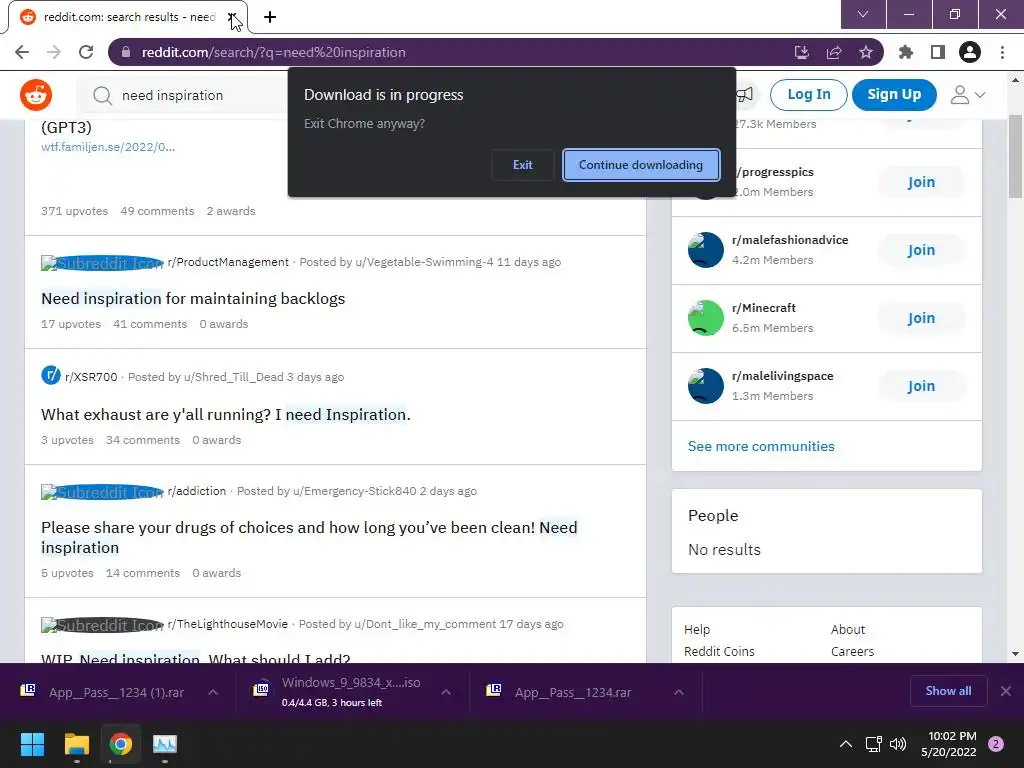Open the Chrome profile avatar
The width and height of the screenshot is (1024, 768).
[x=969, y=52]
